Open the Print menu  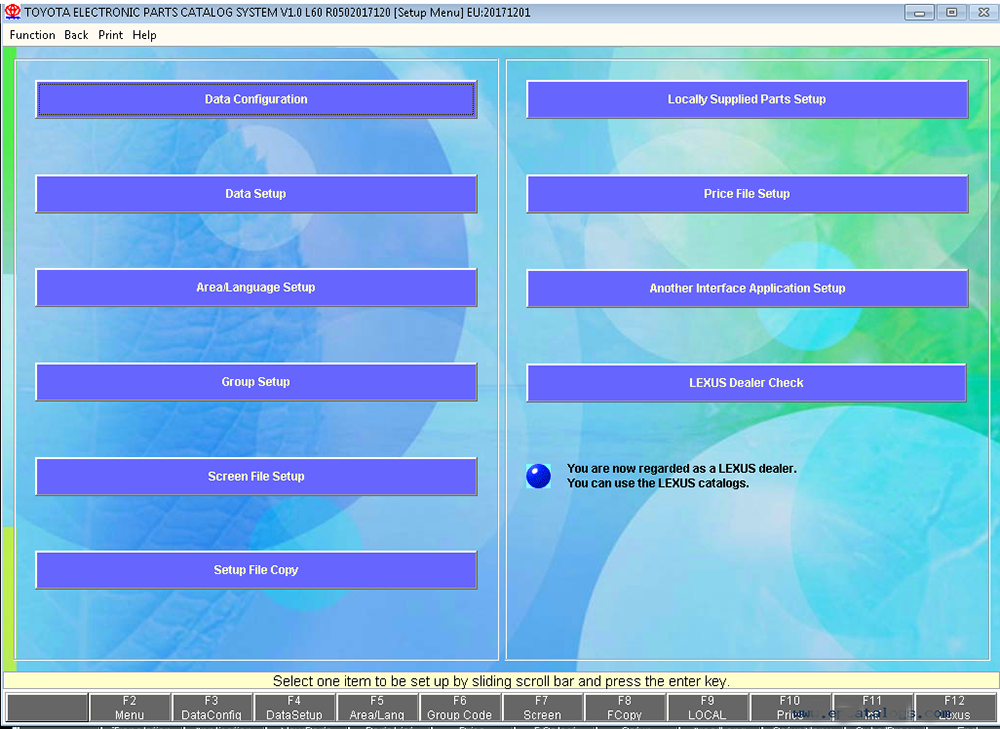(110, 35)
